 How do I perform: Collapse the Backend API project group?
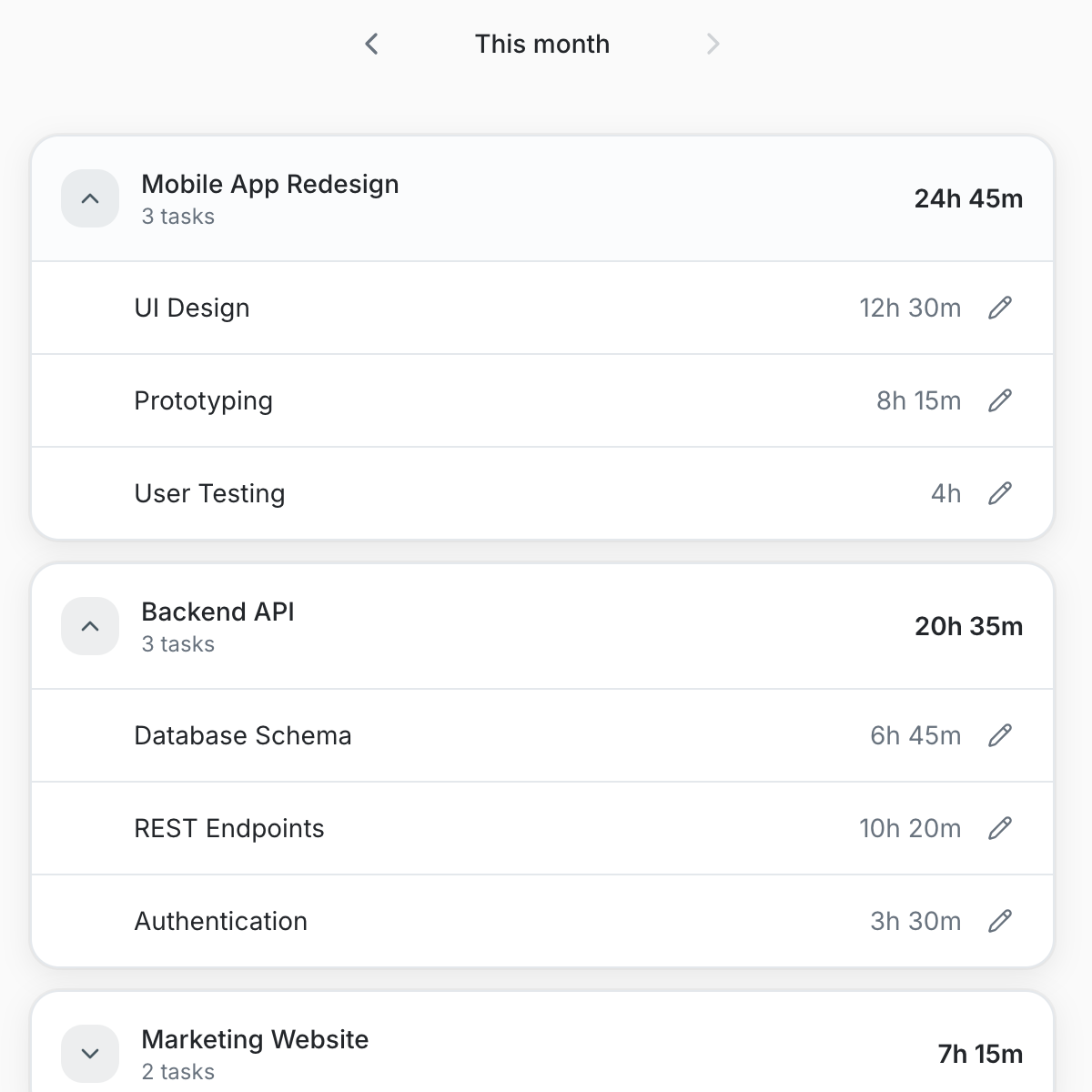(x=89, y=626)
